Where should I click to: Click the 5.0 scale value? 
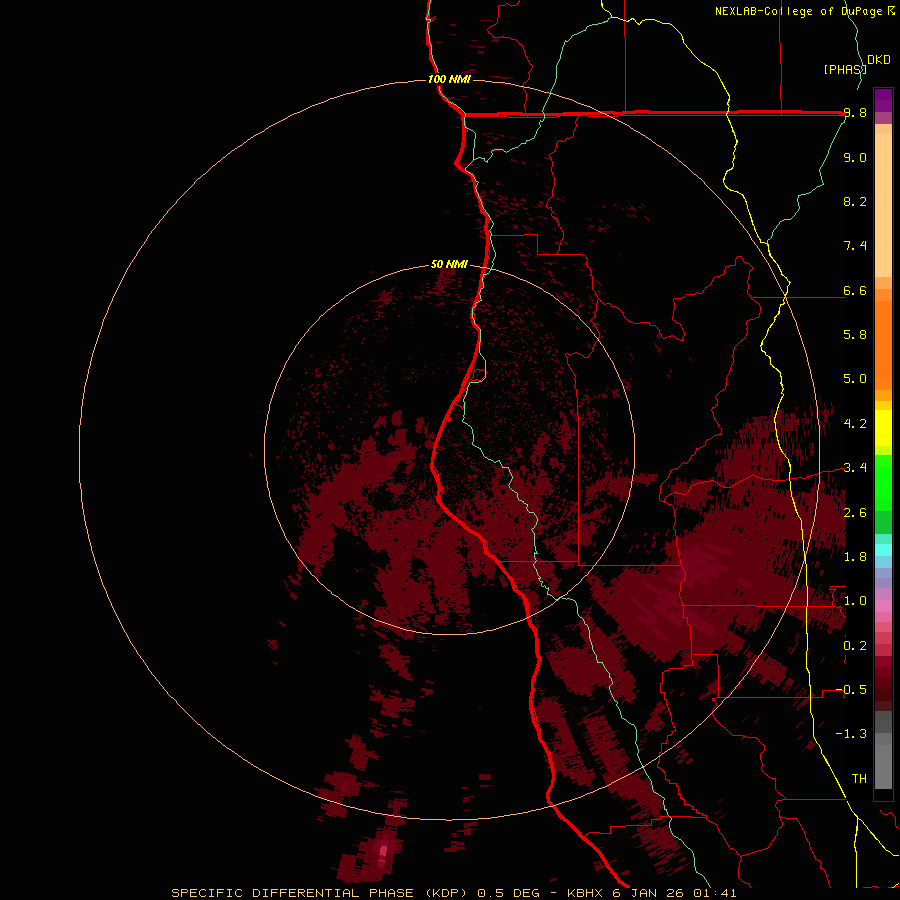tap(855, 379)
